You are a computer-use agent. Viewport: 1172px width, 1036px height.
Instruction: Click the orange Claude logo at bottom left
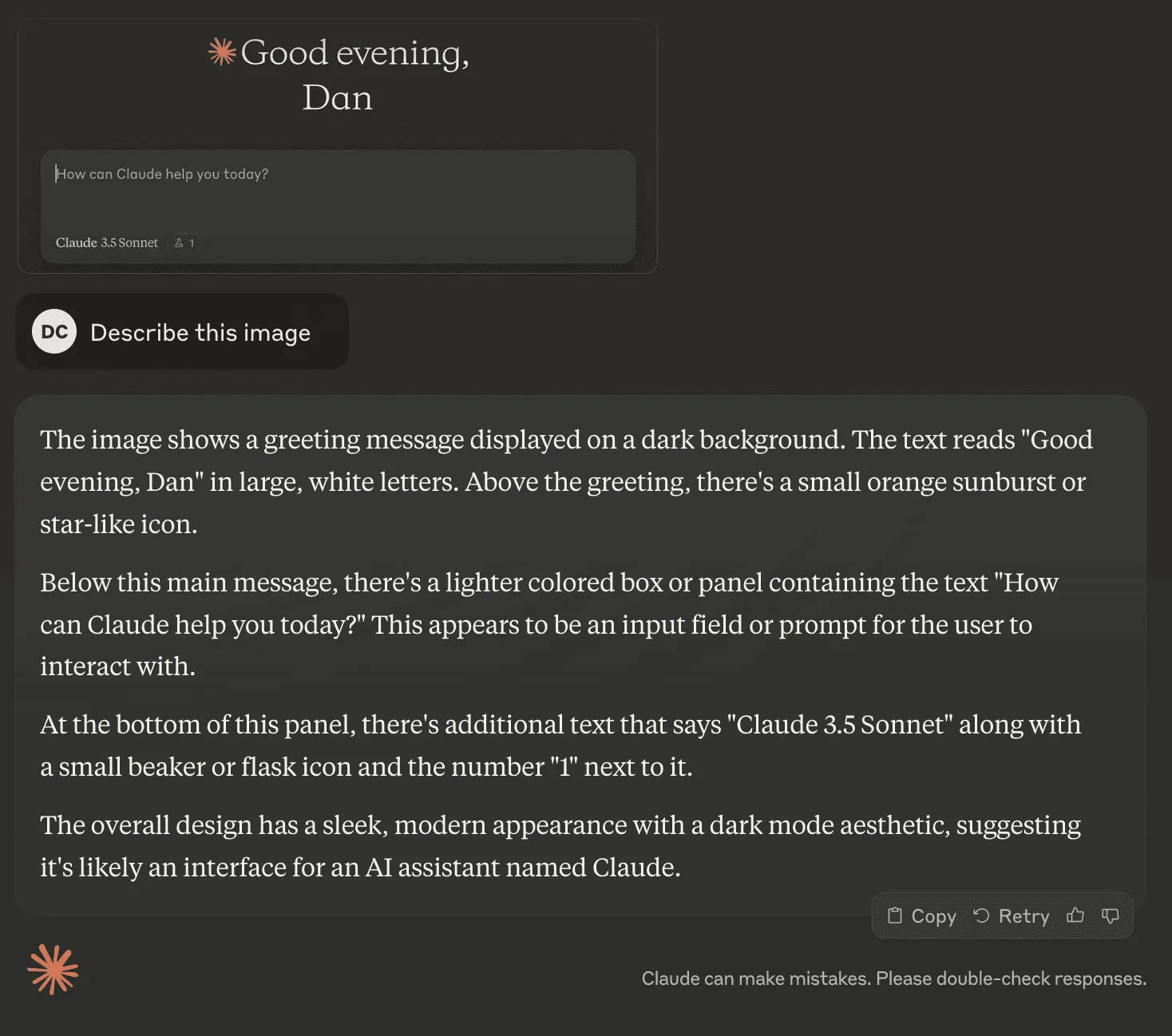[53, 970]
